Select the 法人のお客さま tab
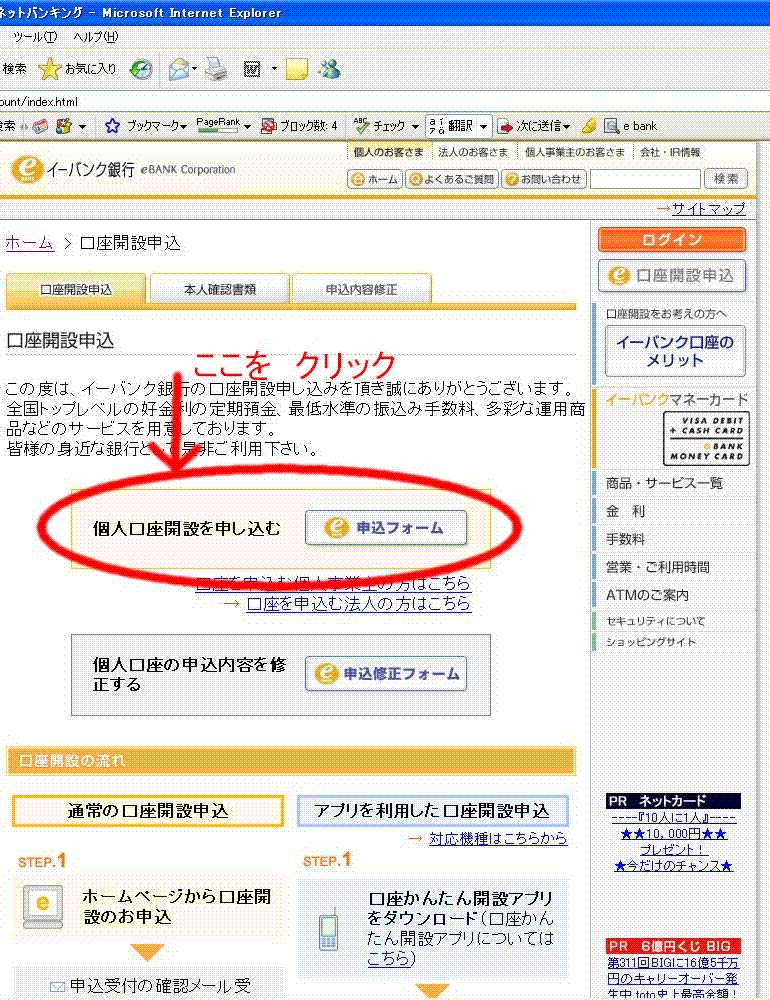This screenshot has height=1000, width=770. [473, 152]
